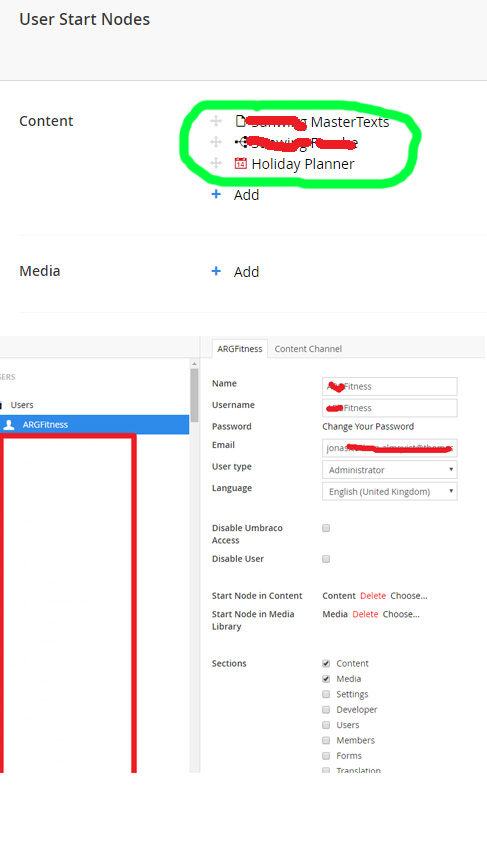Open the User type dropdown
This screenshot has height=861, width=487.
[389, 469]
